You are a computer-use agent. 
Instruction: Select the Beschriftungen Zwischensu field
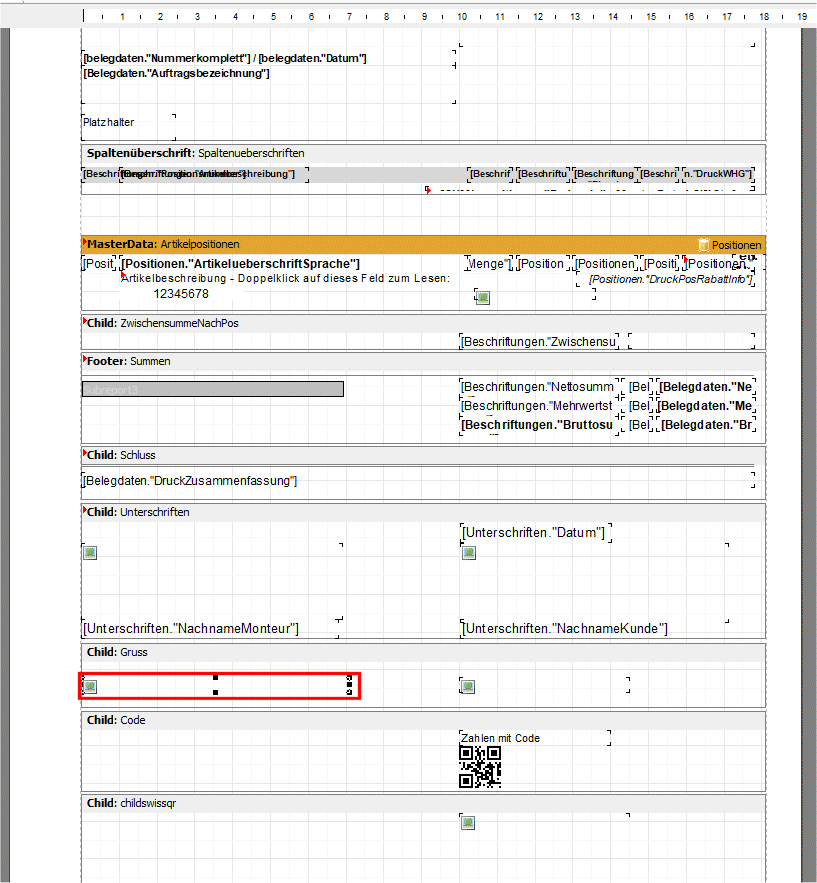pos(539,342)
